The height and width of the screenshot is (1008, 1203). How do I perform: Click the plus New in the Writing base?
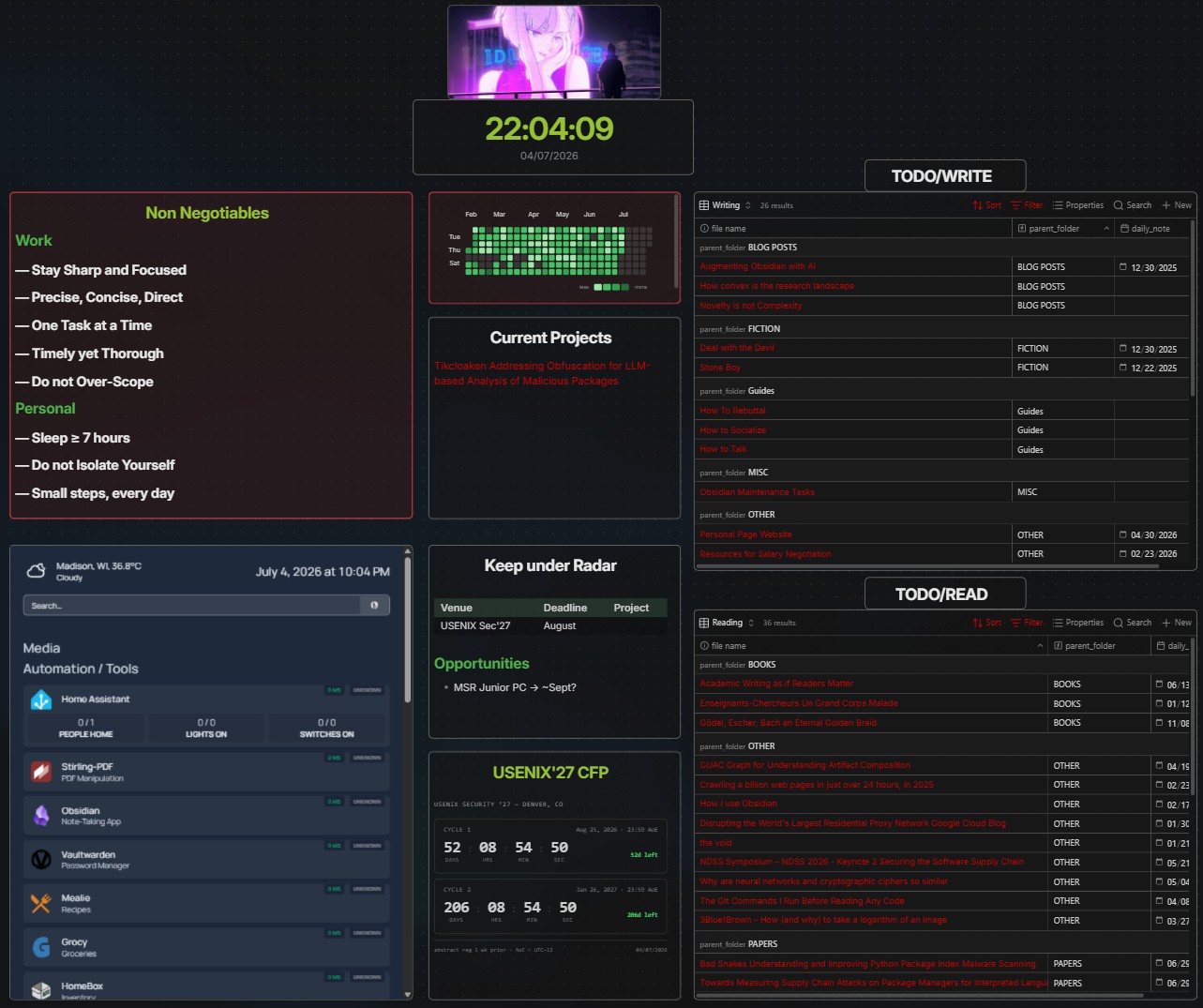tap(1177, 205)
